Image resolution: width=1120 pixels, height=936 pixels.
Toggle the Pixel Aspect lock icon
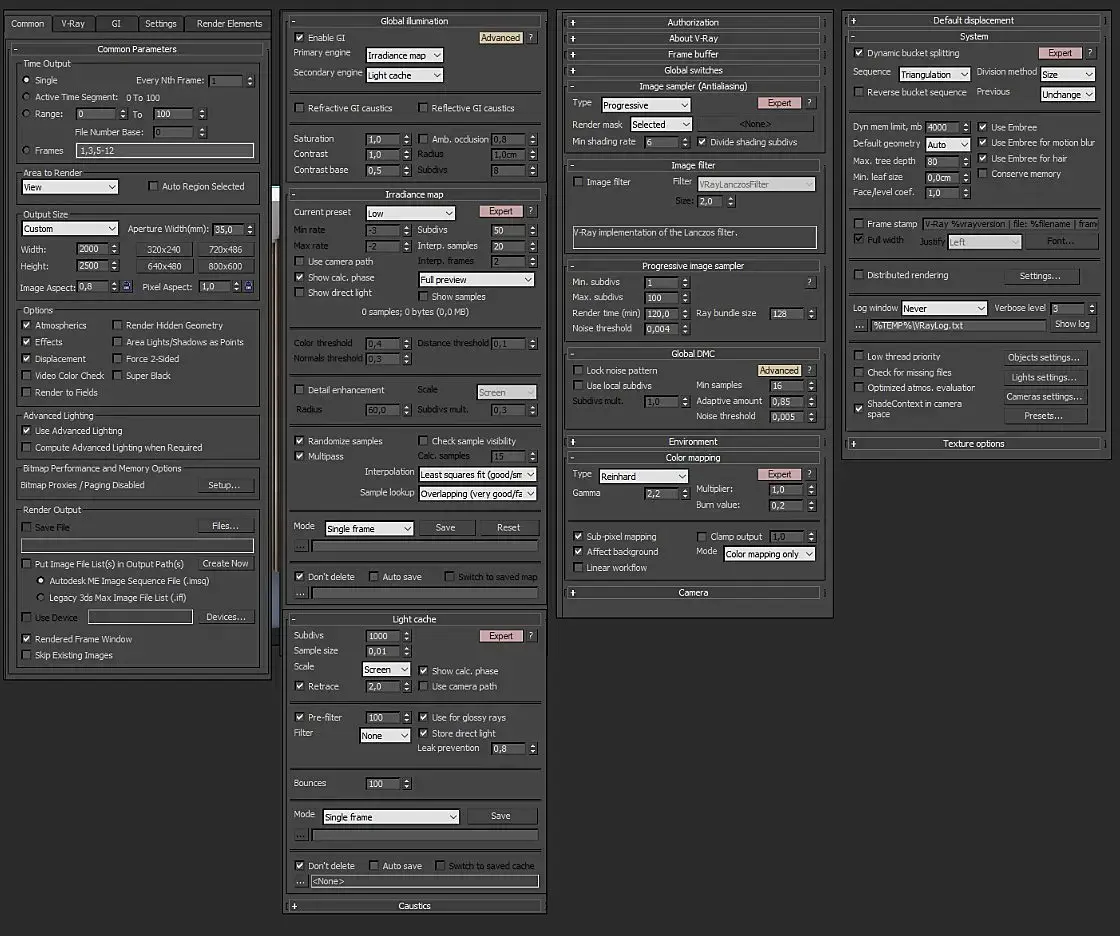(x=249, y=287)
